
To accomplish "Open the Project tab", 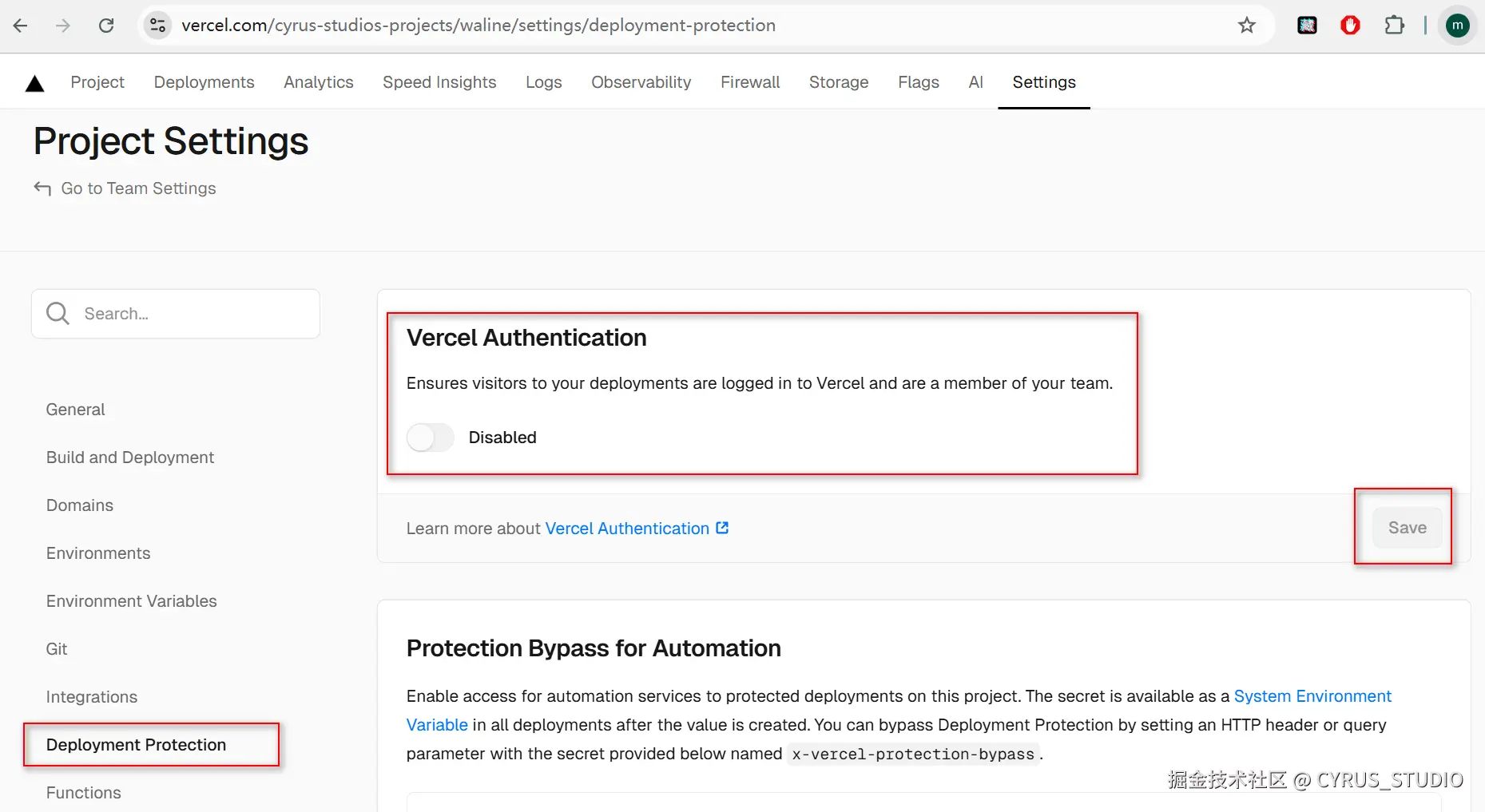I will (97, 82).
